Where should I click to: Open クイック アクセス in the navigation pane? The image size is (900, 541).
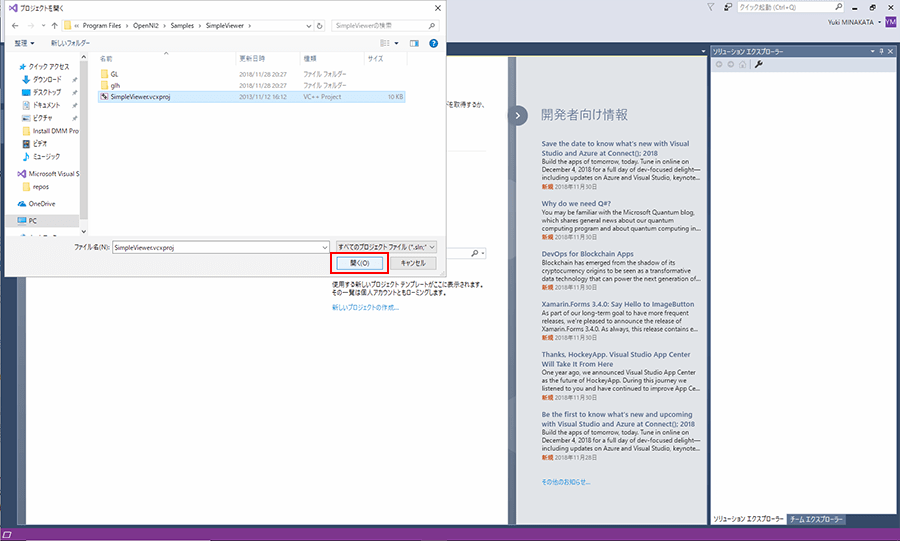pyautogui.click(x=48, y=67)
